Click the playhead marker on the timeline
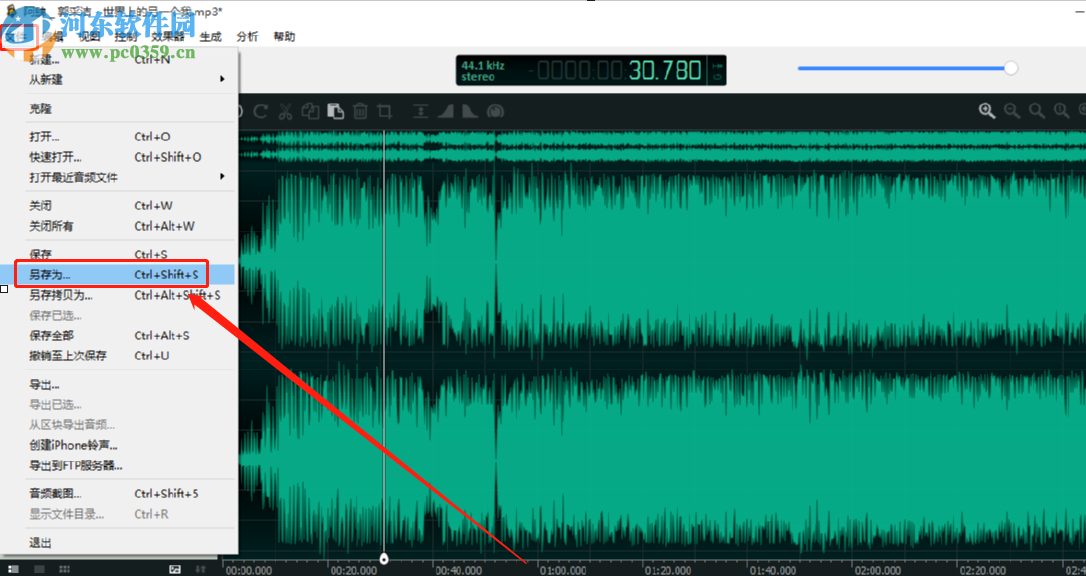The image size is (1086, 576). [384, 559]
